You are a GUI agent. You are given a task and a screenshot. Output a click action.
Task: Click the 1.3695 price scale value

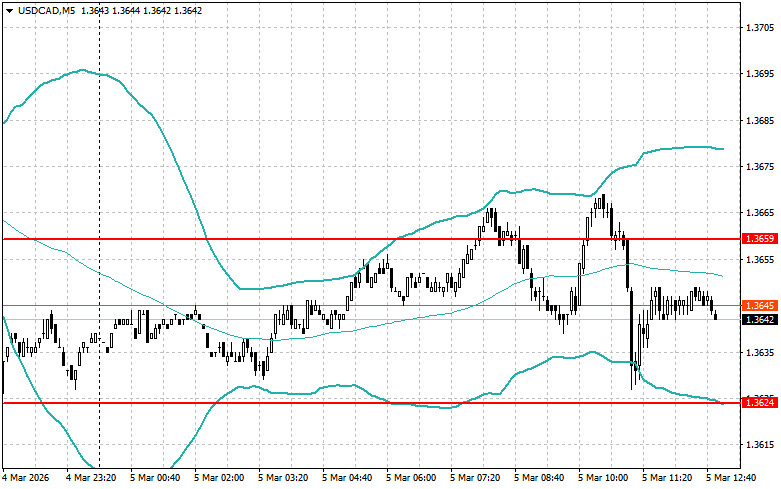(x=761, y=74)
